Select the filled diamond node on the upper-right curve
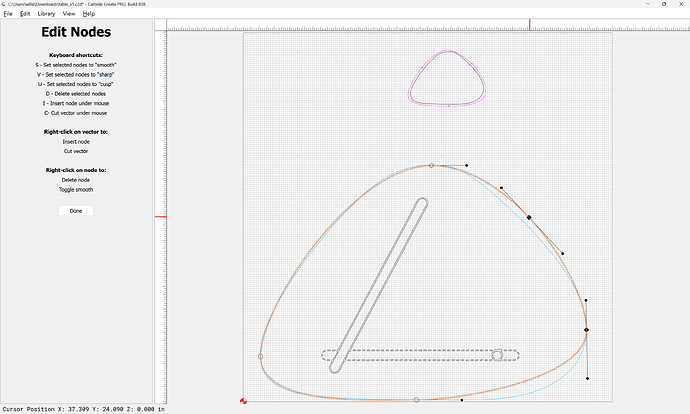This screenshot has height=414, width=690. (529, 217)
